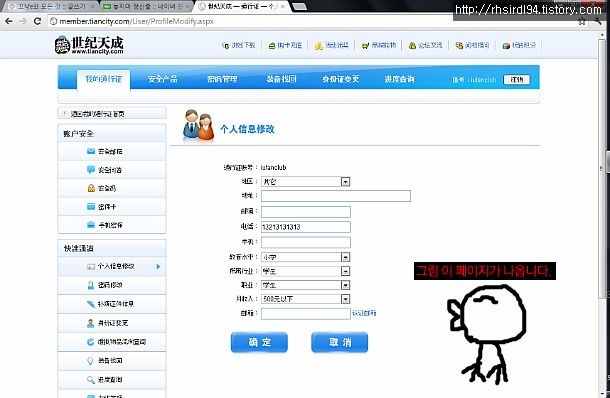Viewport: 610px width, 398px height.
Task: Click the browser back arrow
Action: tap(9, 21)
